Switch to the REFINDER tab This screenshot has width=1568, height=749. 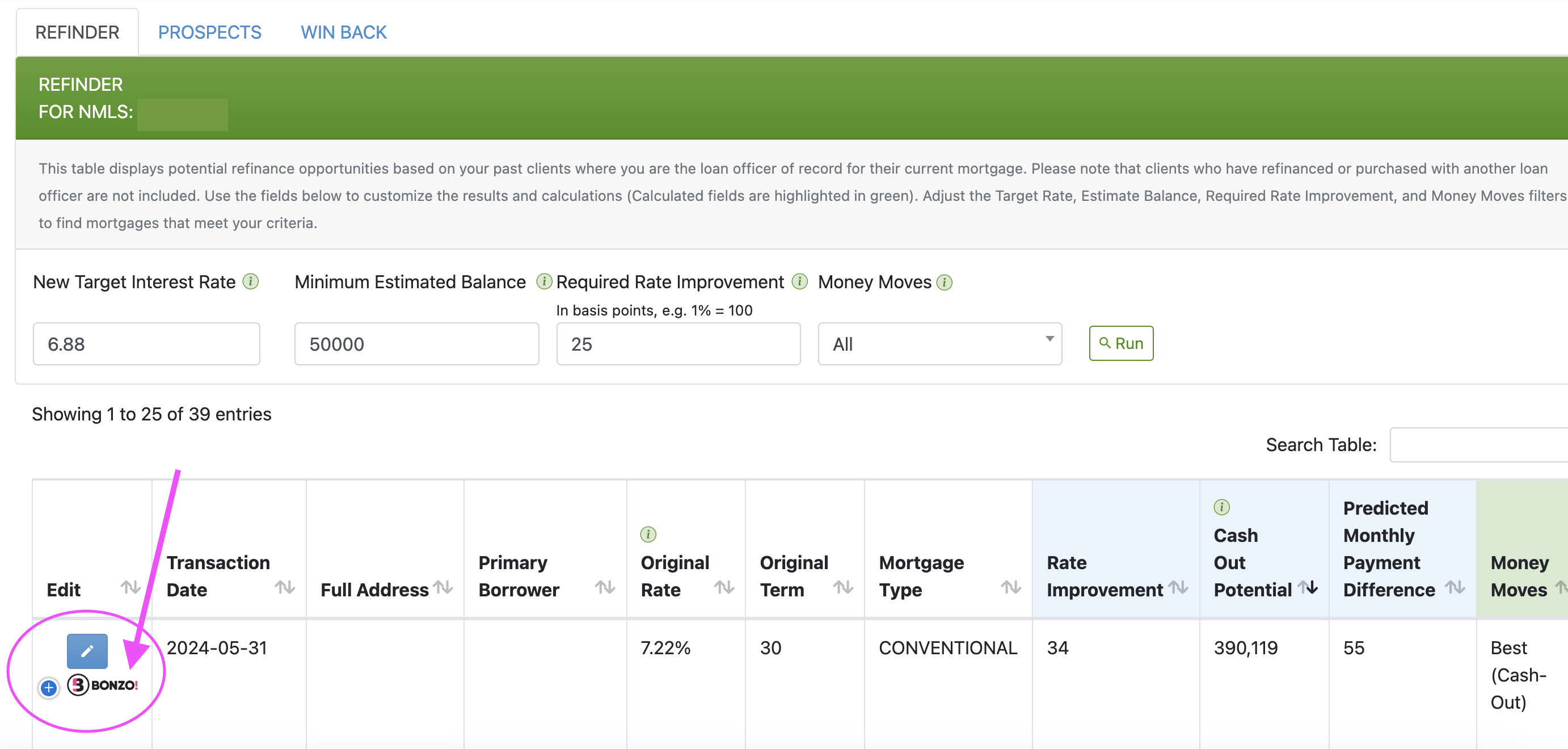(77, 32)
